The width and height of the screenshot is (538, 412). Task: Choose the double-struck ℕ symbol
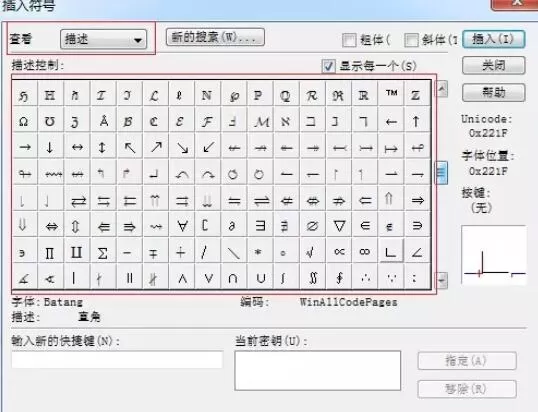point(208,94)
